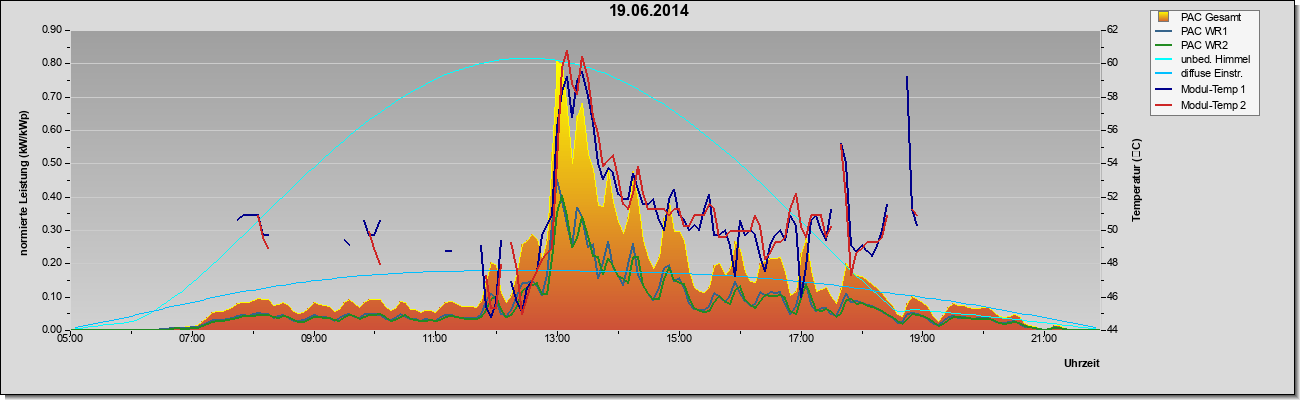The height and width of the screenshot is (400, 1300).
Task: Click the 21:00 time axis label
Action: click(x=1043, y=338)
